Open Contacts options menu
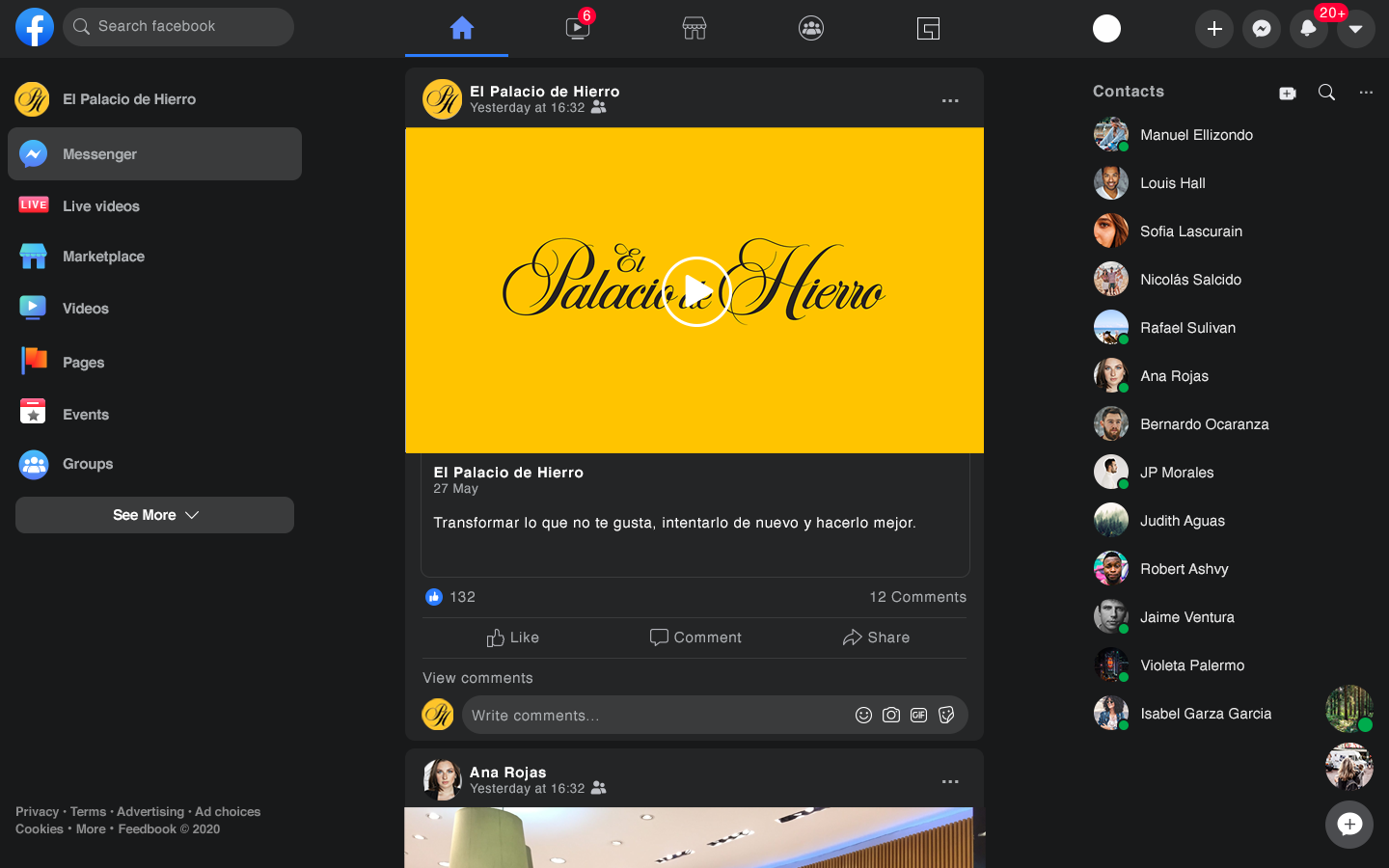 click(x=1366, y=93)
